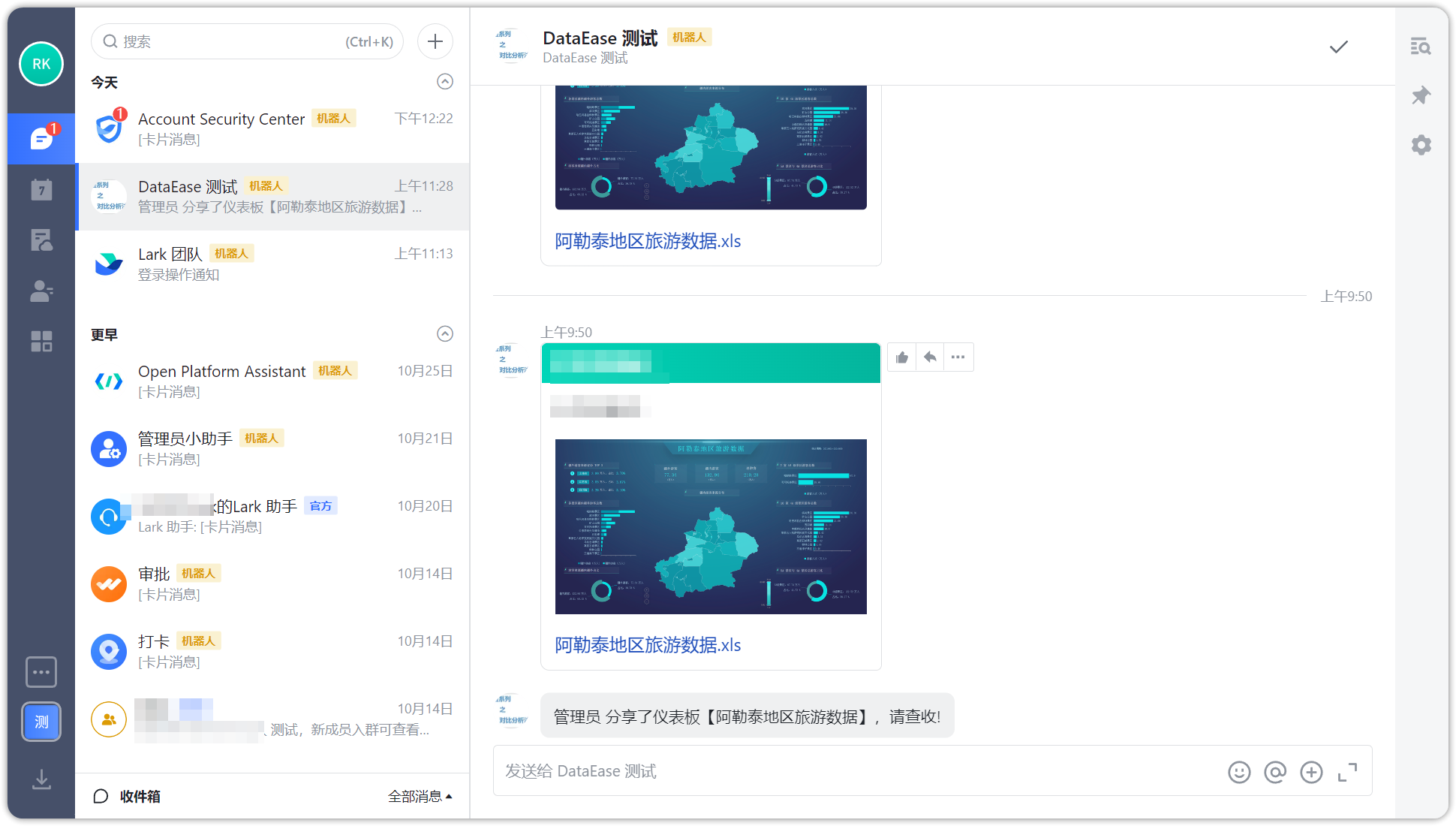Click the DataEase 测试 chat title

pyautogui.click(x=600, y=38)
